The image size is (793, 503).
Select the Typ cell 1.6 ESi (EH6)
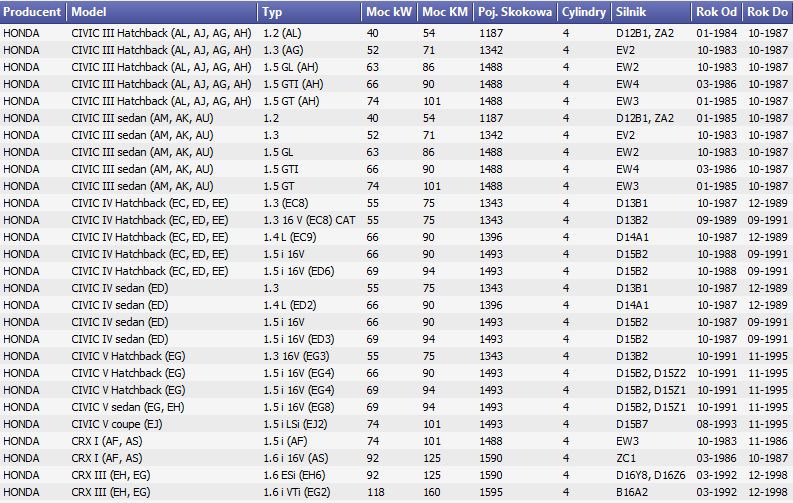(x=294, y=475)
